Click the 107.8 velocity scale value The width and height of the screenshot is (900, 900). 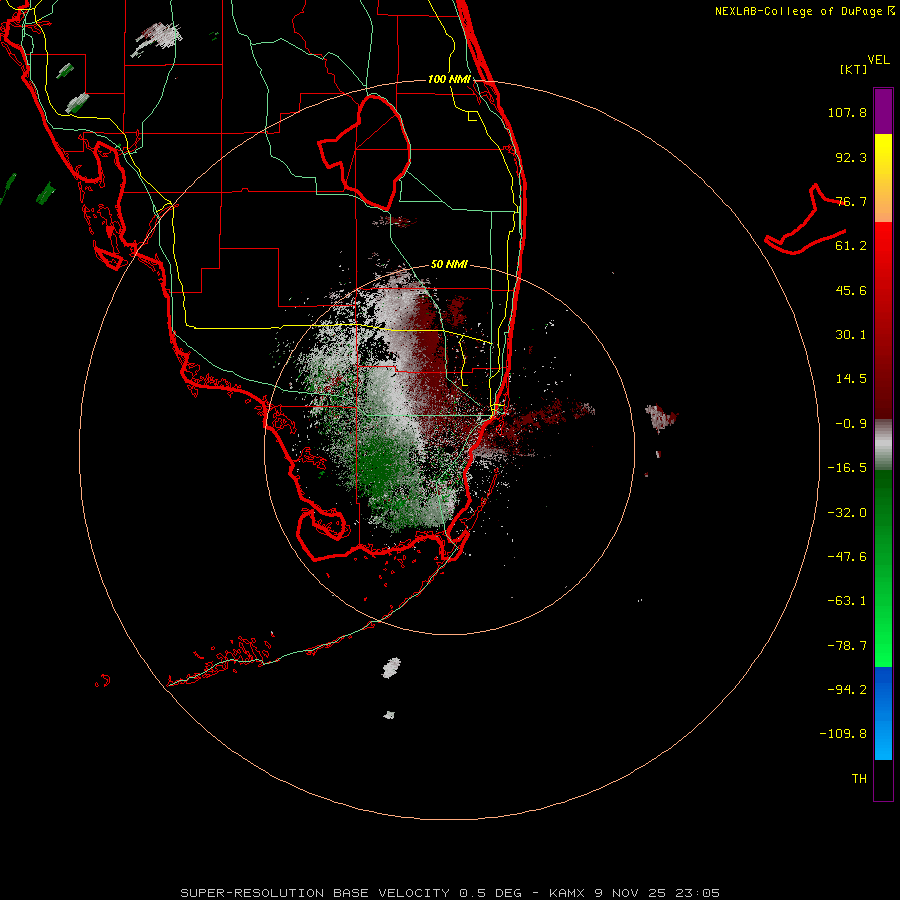click(x=847, y=112)
